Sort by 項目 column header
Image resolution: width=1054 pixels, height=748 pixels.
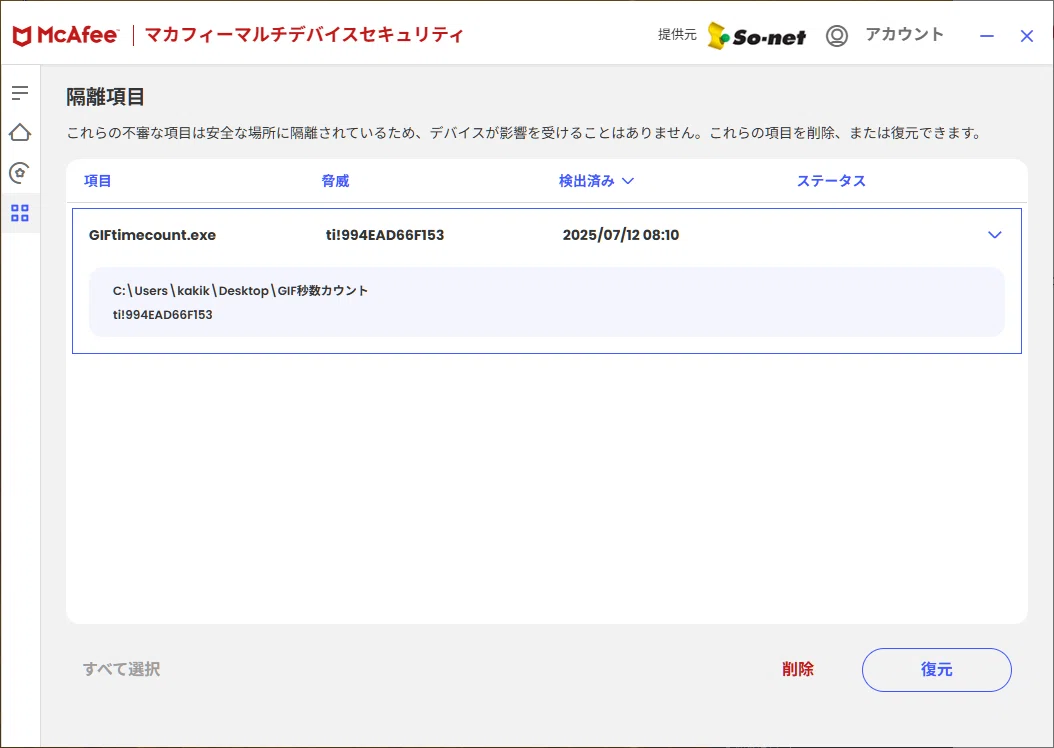pyautogui.click(x=97, y=181)
